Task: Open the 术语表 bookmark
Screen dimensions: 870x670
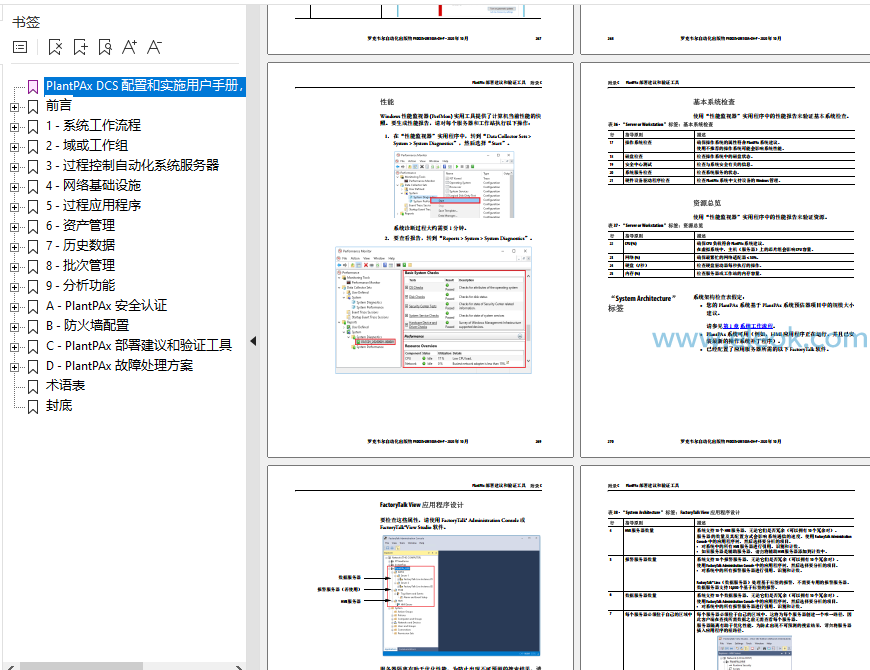Action: [x=65, y=385]
